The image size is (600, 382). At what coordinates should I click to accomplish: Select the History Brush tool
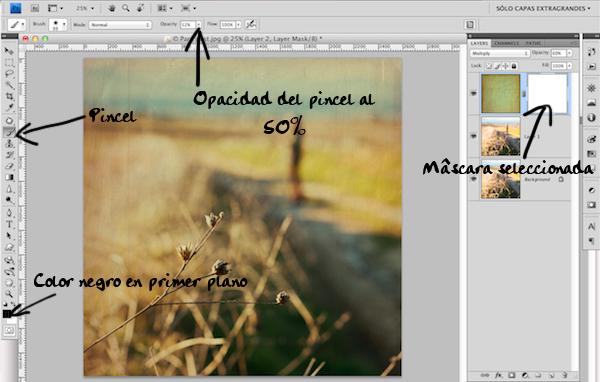point(9,155)
